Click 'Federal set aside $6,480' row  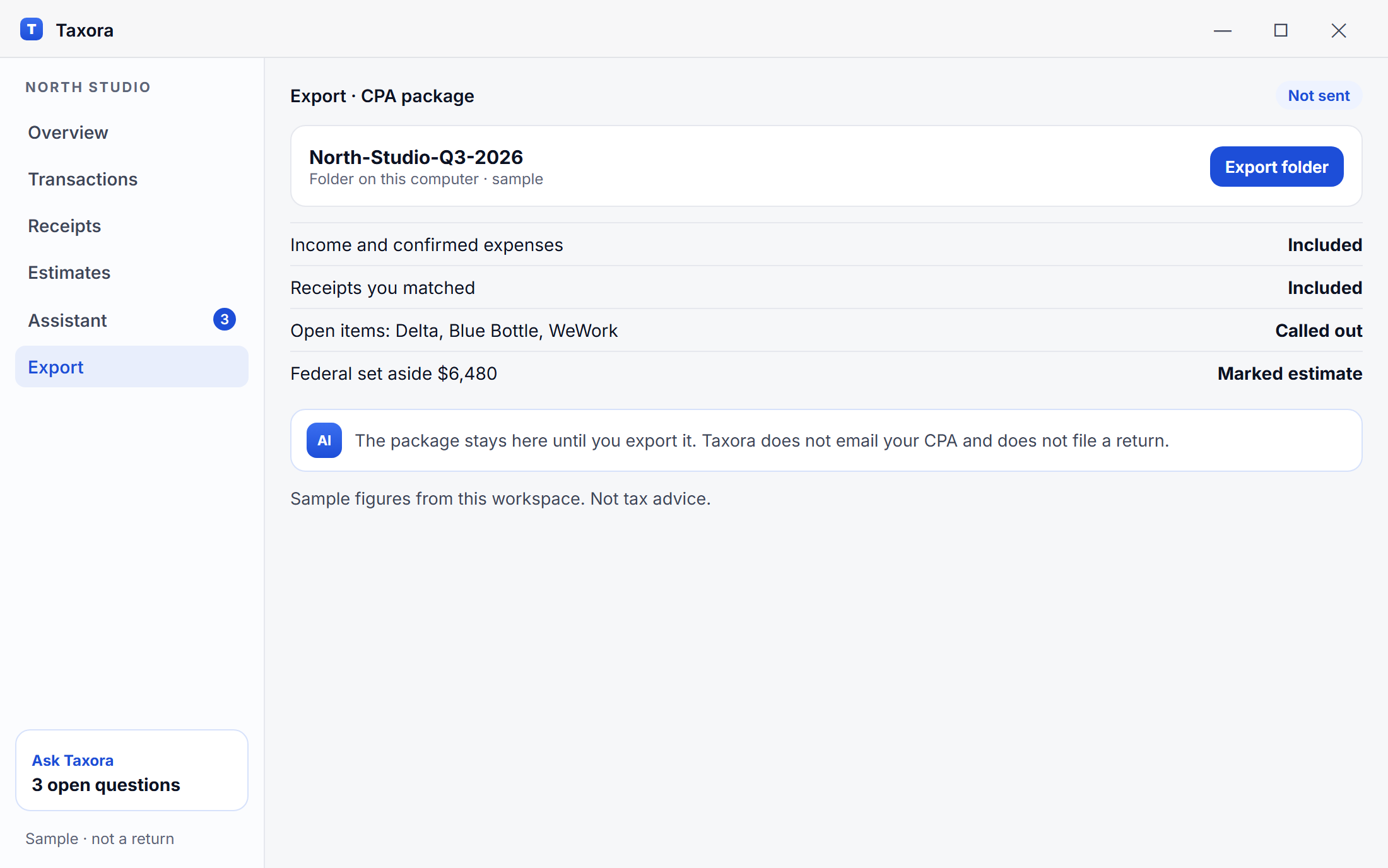pyautogui.click(x=826, y=373)
